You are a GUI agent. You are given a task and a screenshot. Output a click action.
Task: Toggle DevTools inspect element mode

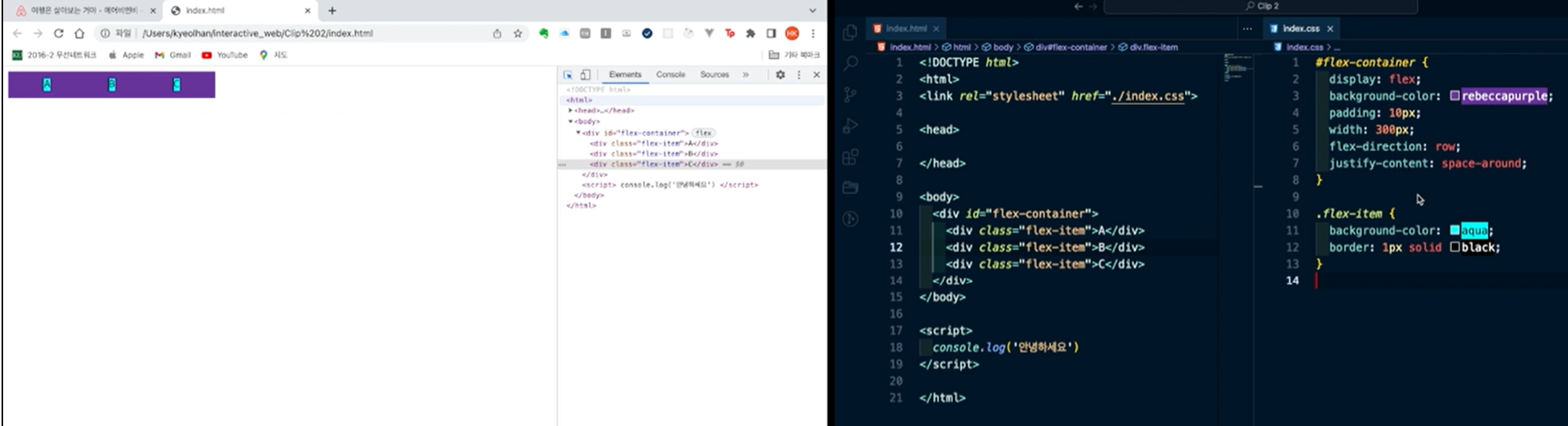(568, 74)
